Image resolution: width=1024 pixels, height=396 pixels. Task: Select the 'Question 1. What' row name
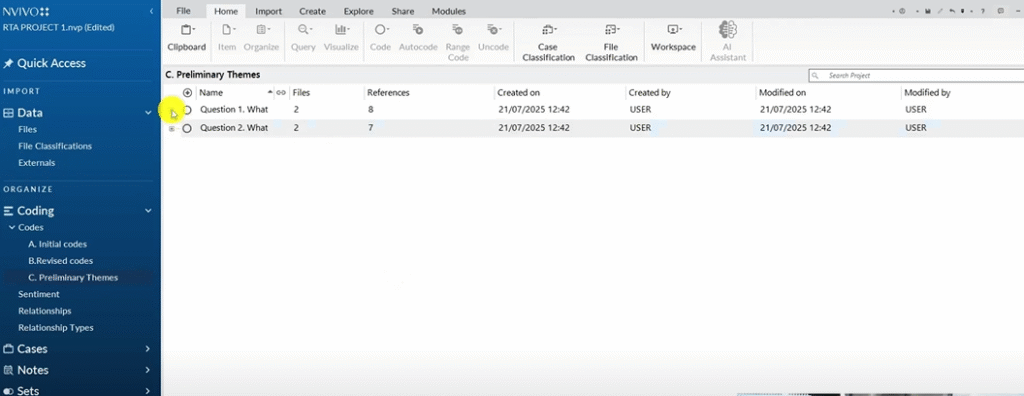click(234, 110)
